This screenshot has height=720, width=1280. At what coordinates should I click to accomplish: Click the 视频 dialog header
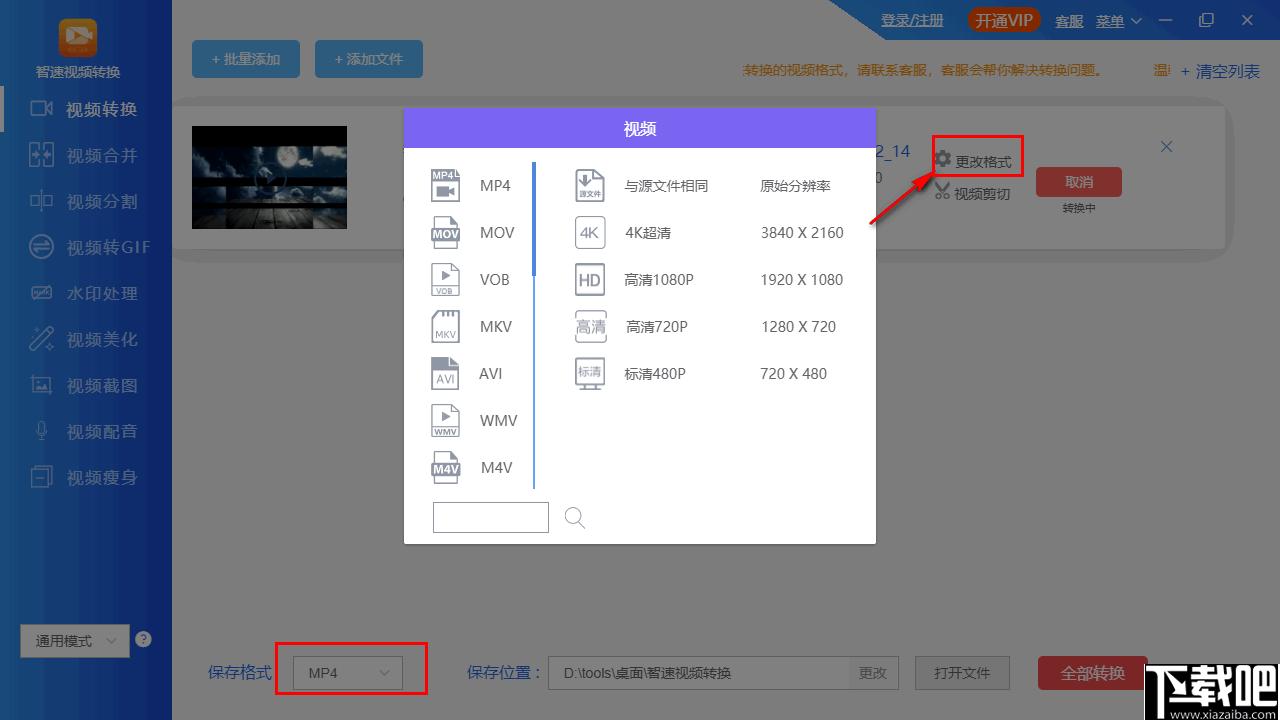coord(640,129)
